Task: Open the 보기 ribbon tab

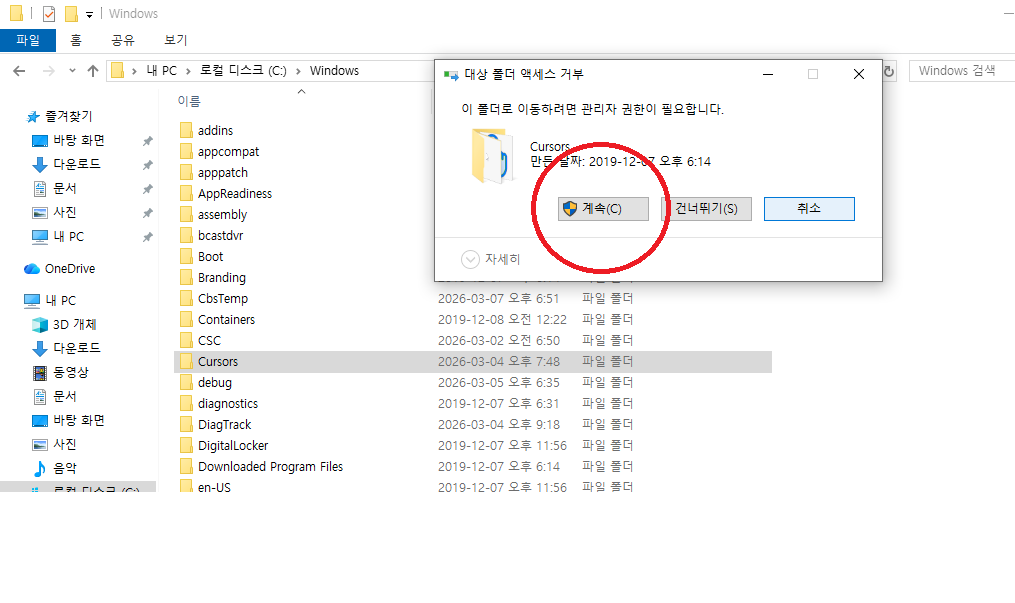Action: coord(175,40)
